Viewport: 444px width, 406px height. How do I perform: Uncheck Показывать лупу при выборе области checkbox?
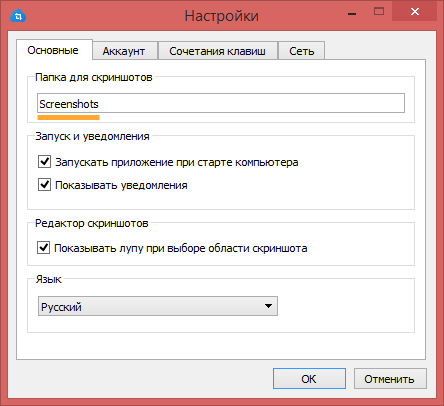coord(44,248)
